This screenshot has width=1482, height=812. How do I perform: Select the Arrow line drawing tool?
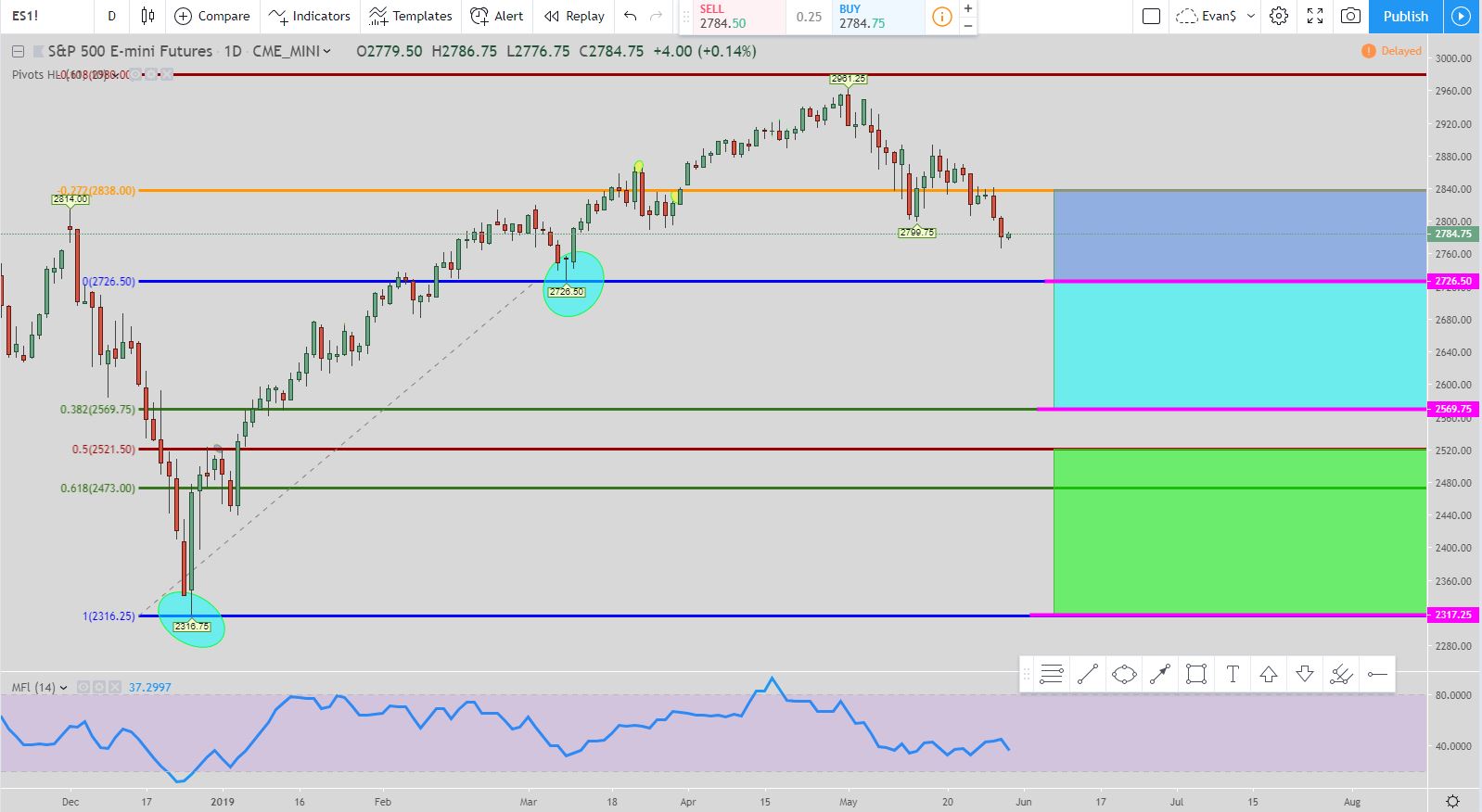click(1160, 674)
